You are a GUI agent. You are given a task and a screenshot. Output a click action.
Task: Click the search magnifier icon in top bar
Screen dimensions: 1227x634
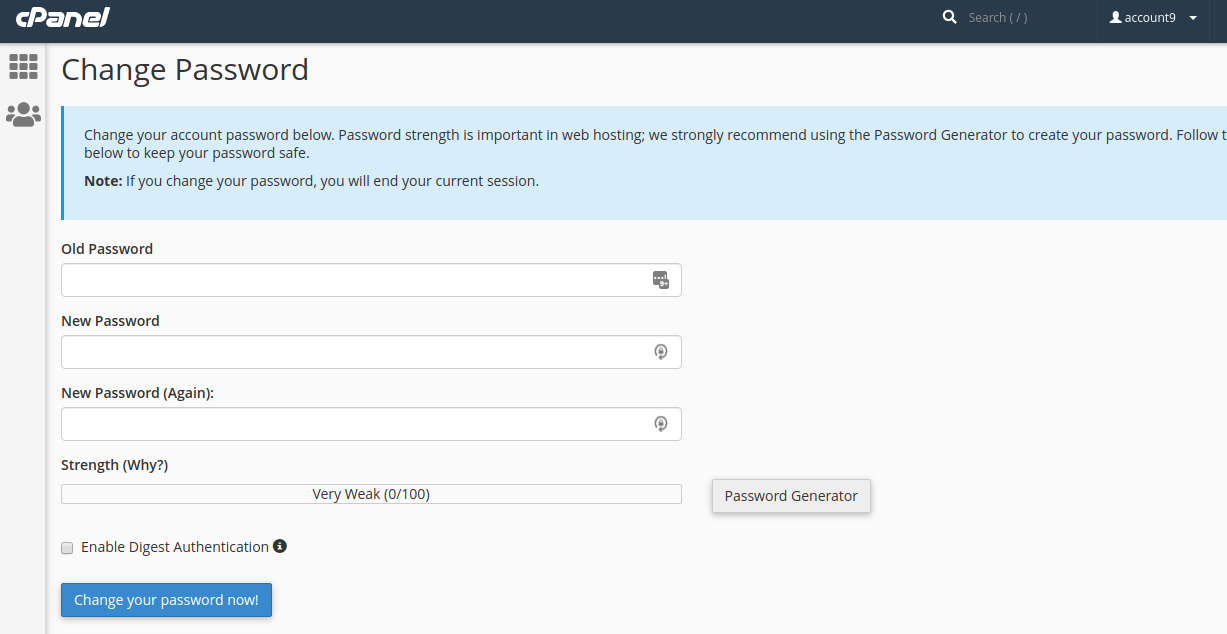(x=948, y=17)
